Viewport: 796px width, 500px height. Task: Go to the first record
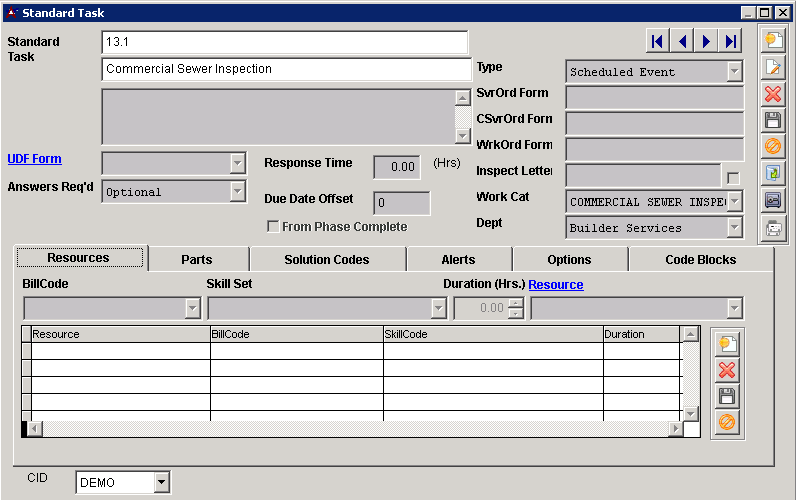657,41
